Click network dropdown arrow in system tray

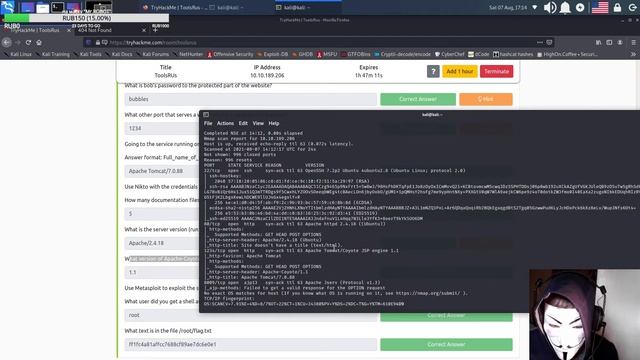pos(535,7)
